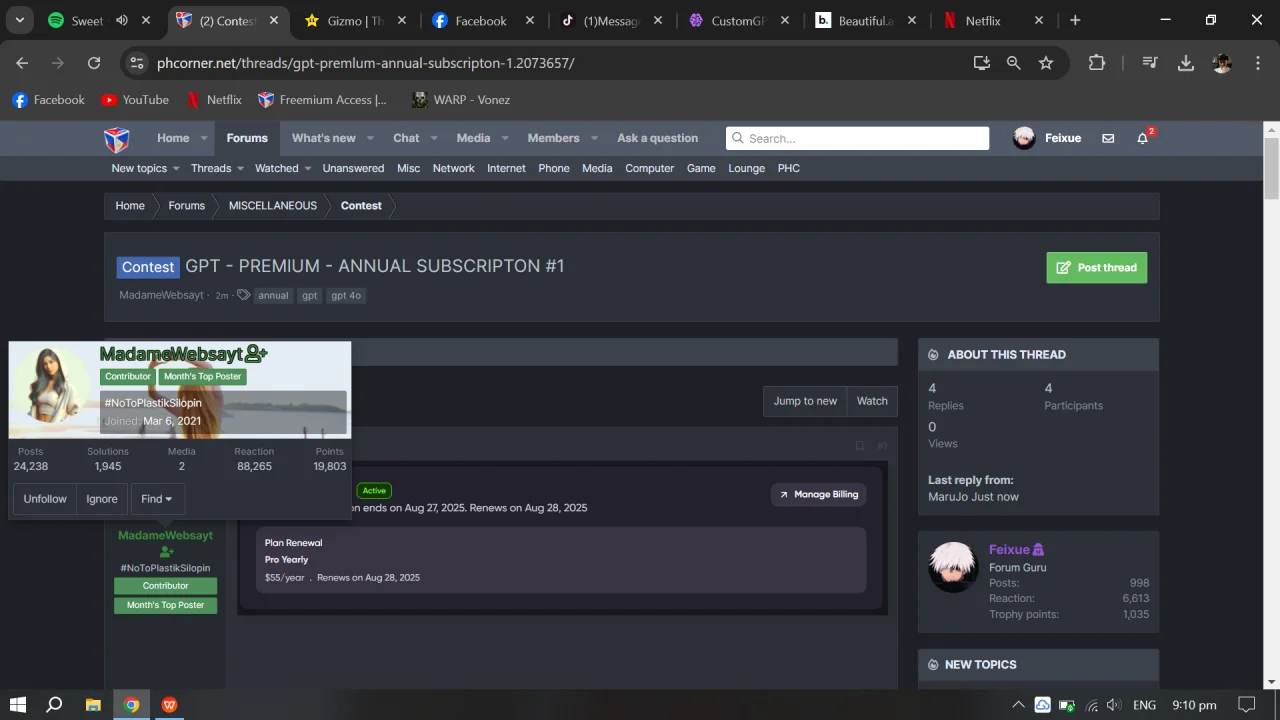Screen dimensions: 1280x720
Task: Close the Spotify browser tab
Action: click(146, 20)
